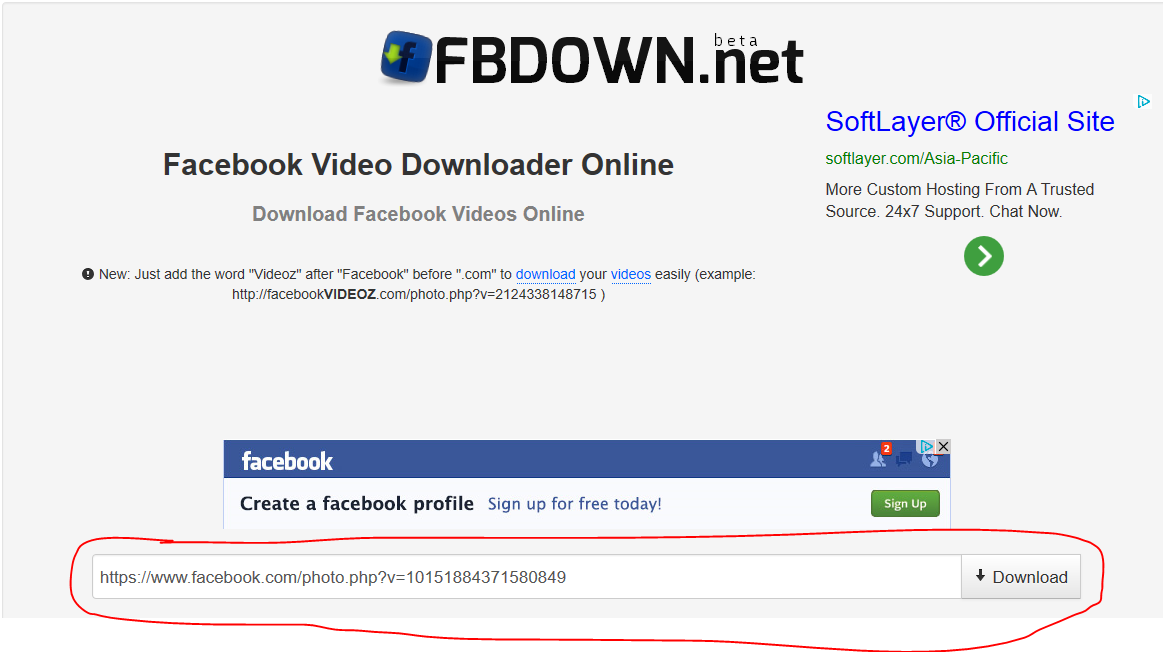Click the FBDOWN blue arrow logo icon
Image resolution: width=1163 pixels, height=652 pixels.
click(x=406, y=57)
